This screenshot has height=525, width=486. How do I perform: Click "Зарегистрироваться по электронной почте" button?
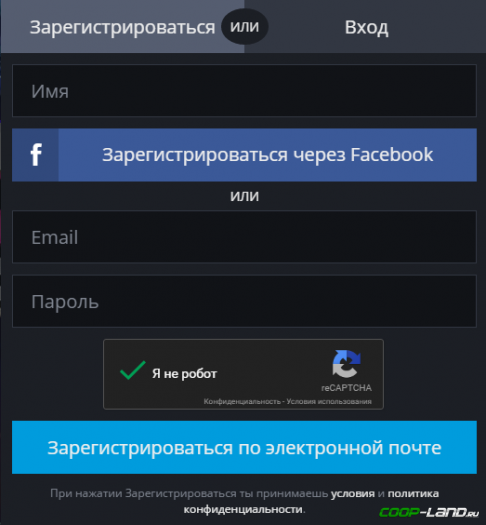pos(244,448)
